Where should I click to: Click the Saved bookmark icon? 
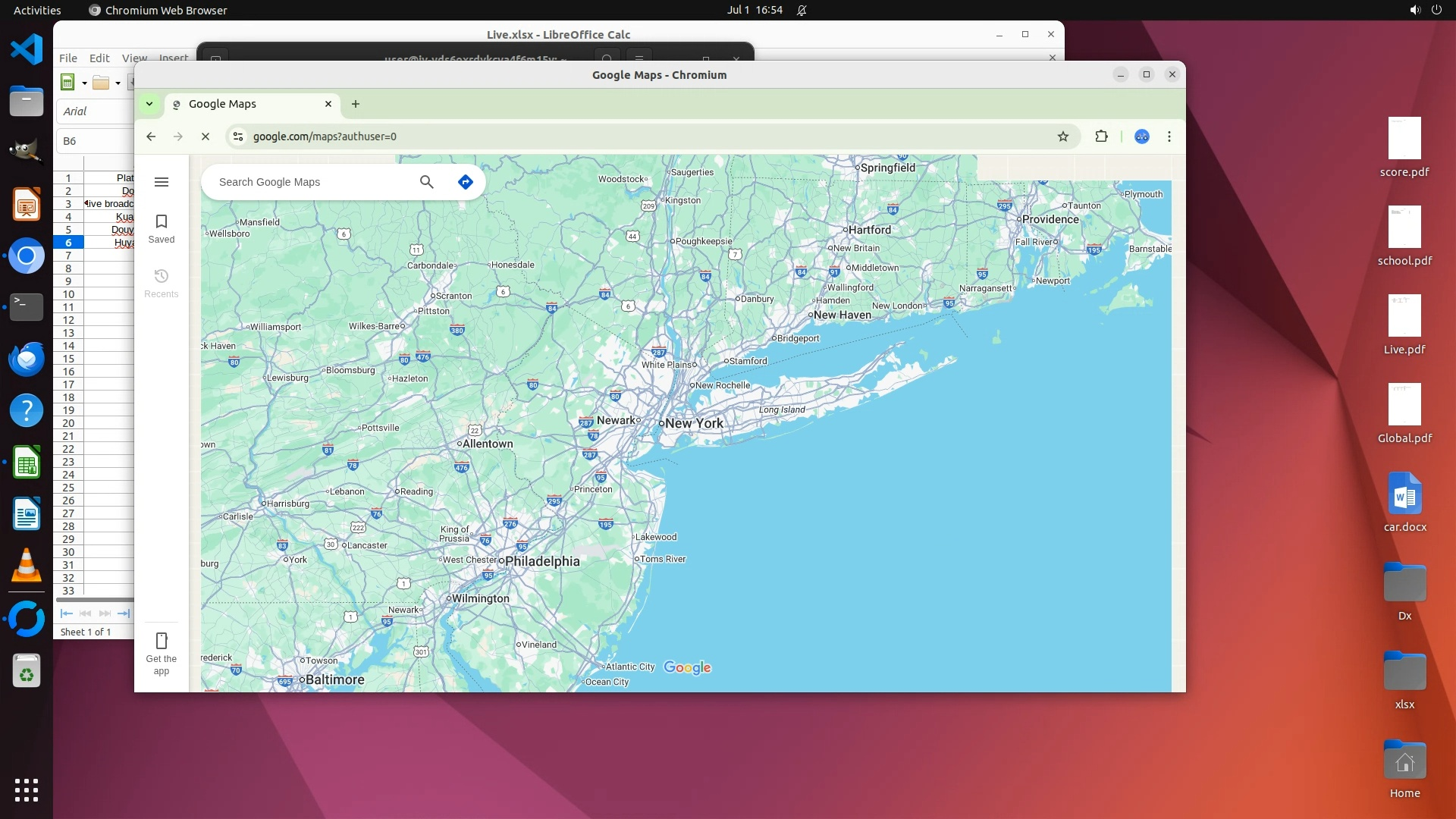click(161, 221)
